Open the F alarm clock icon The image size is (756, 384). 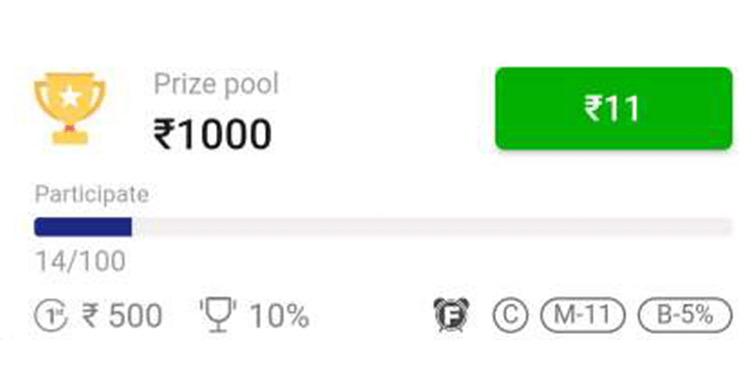pos(451,315)
